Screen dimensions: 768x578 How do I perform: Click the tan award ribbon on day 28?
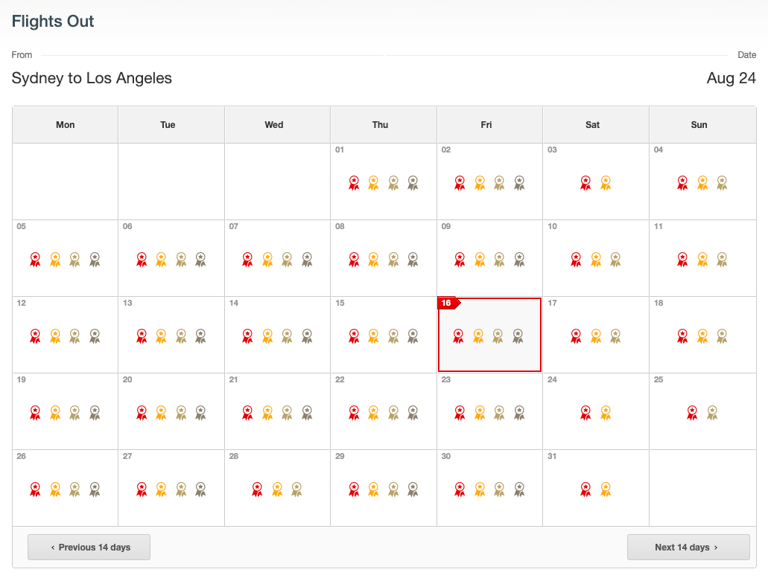pos(296,489)
